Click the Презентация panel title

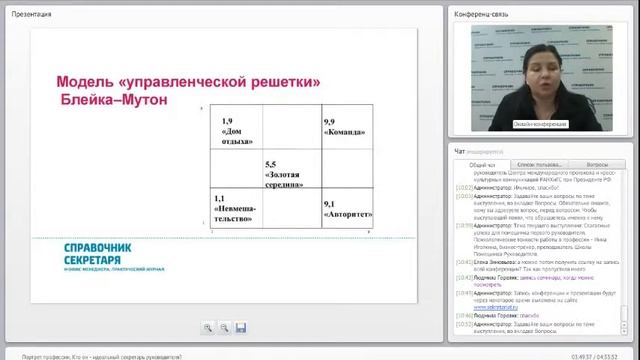[31, 14]
